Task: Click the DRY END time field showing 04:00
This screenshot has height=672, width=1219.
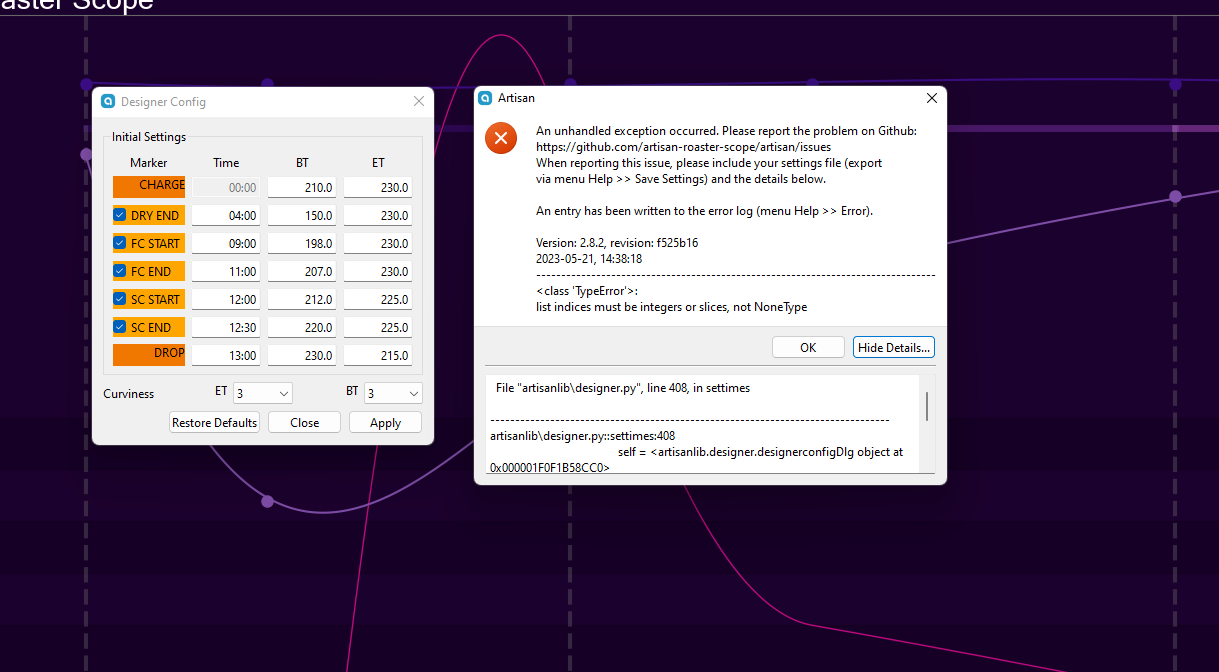Action: click(226, 215)
